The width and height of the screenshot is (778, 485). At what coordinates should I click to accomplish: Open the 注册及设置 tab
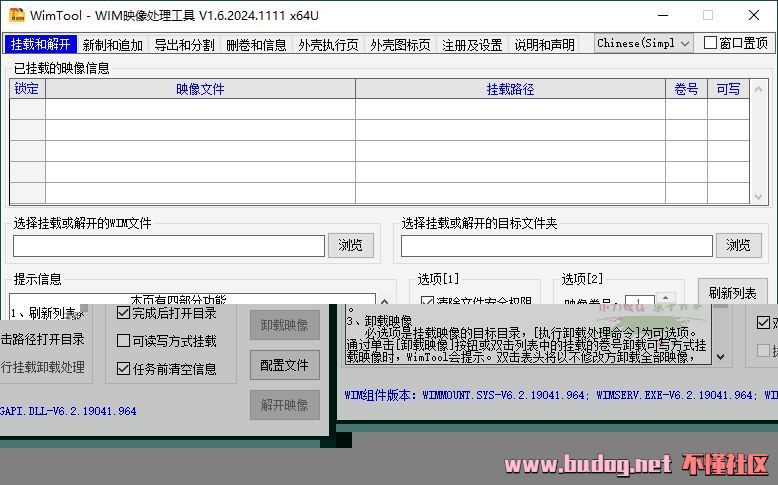click(472, 45)
